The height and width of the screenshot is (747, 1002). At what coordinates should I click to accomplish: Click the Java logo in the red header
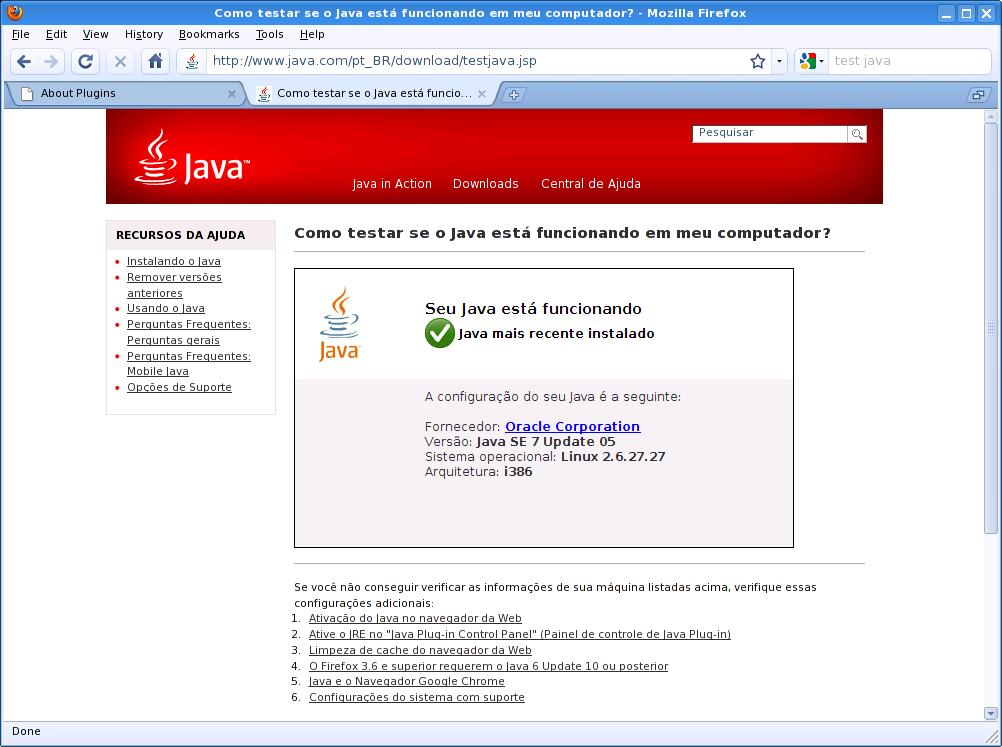[192, 158]
